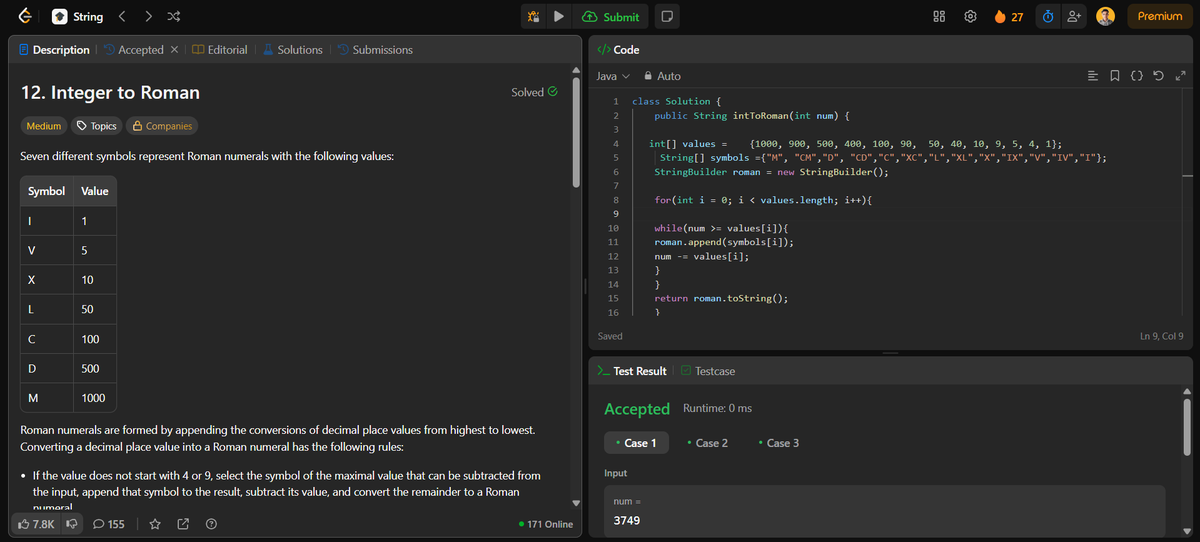Image resolution: width=1200 pixels, height=542 pixels.
Task: Open the LeetCode logo home link
Action: 24,16
